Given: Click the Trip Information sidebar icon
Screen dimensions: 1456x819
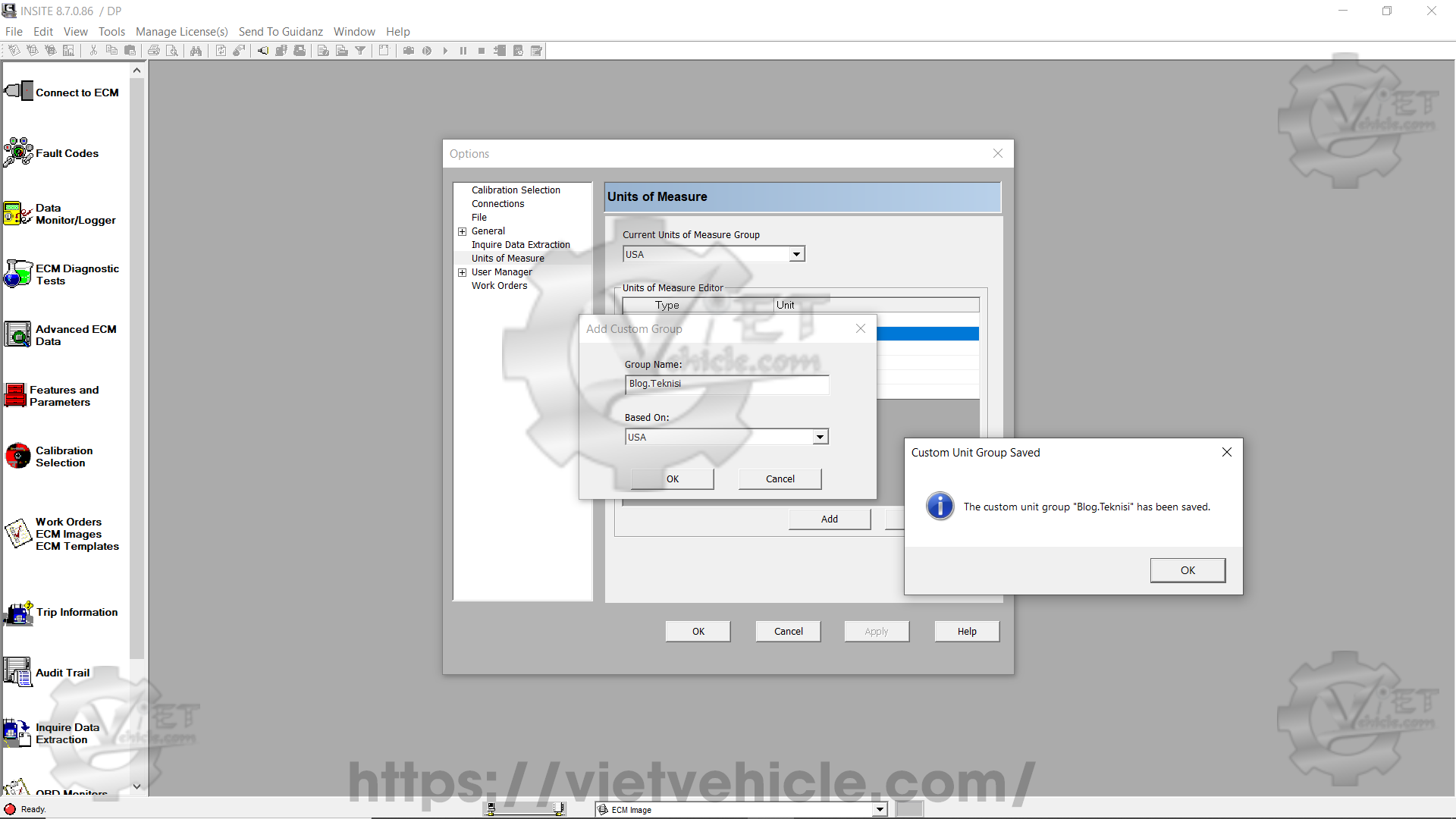Looking at the screenshot, I should (19, 612).
